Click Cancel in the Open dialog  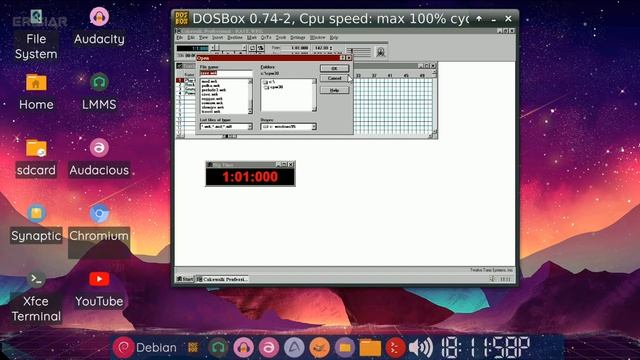click(x=334, y=78)
